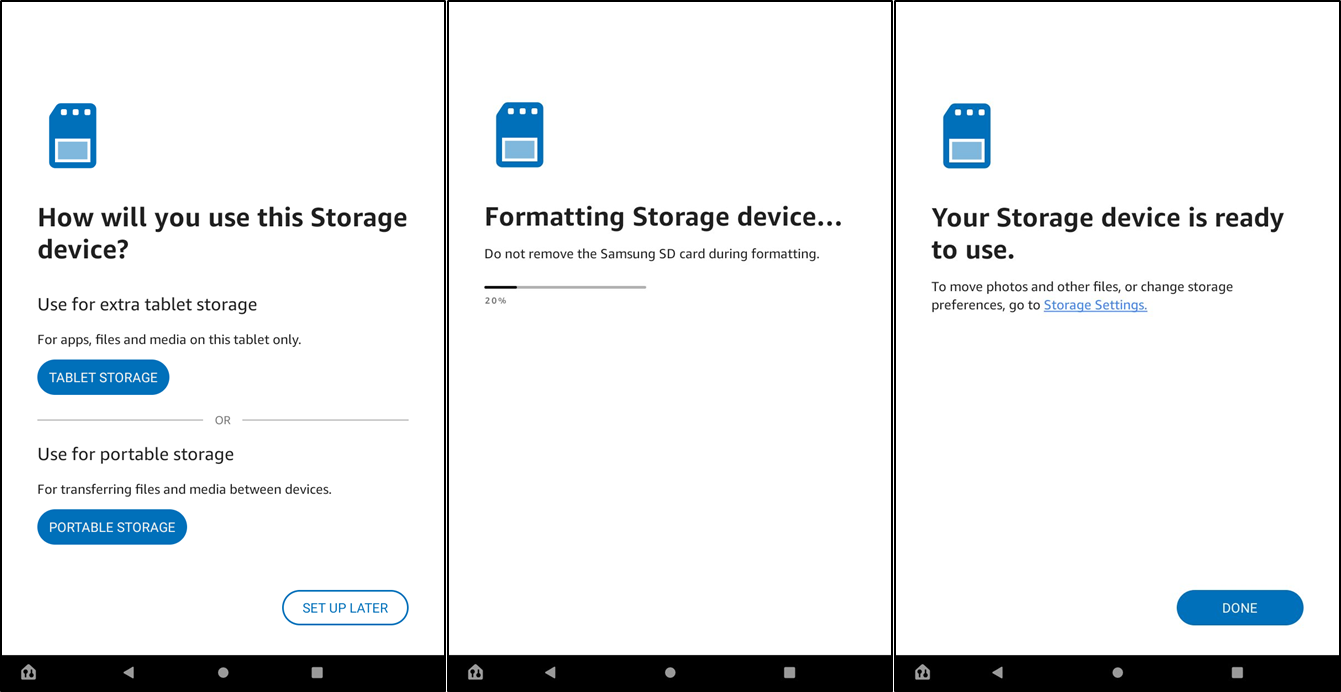This screenshot has width=1341, height=692.
Task: Click 'For apps, files and media' description
Action: (169, 340)
